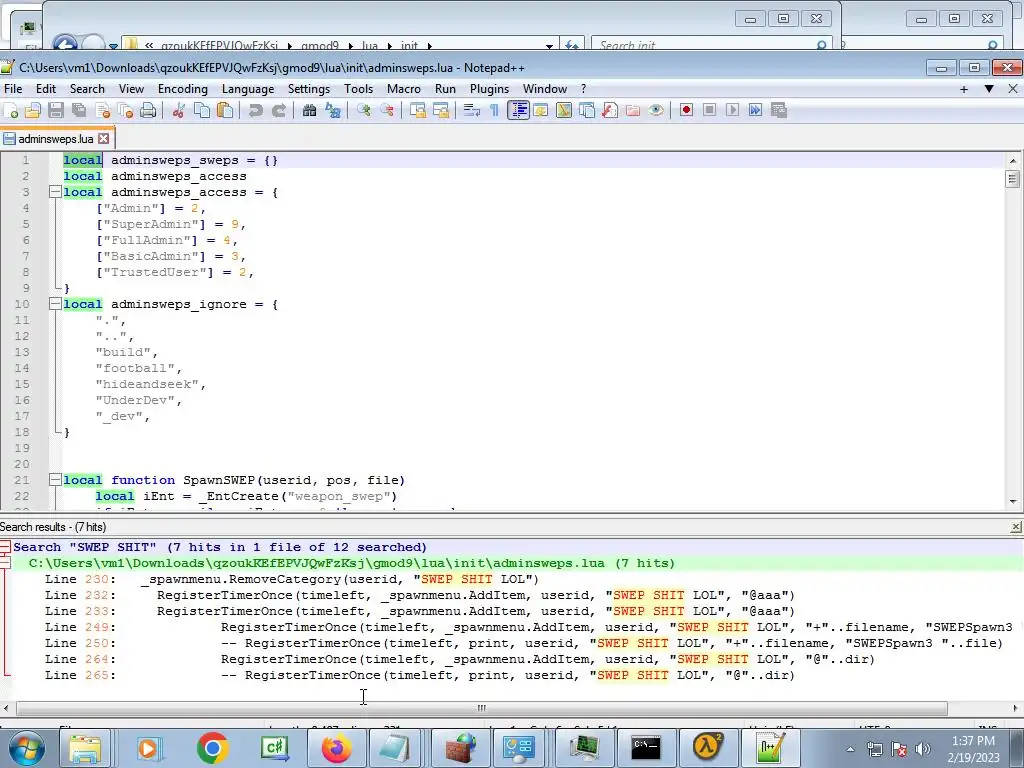Click the Undo arrow icon
Viewport: 1024px width, 768px height.
click(x=255, y=110)
